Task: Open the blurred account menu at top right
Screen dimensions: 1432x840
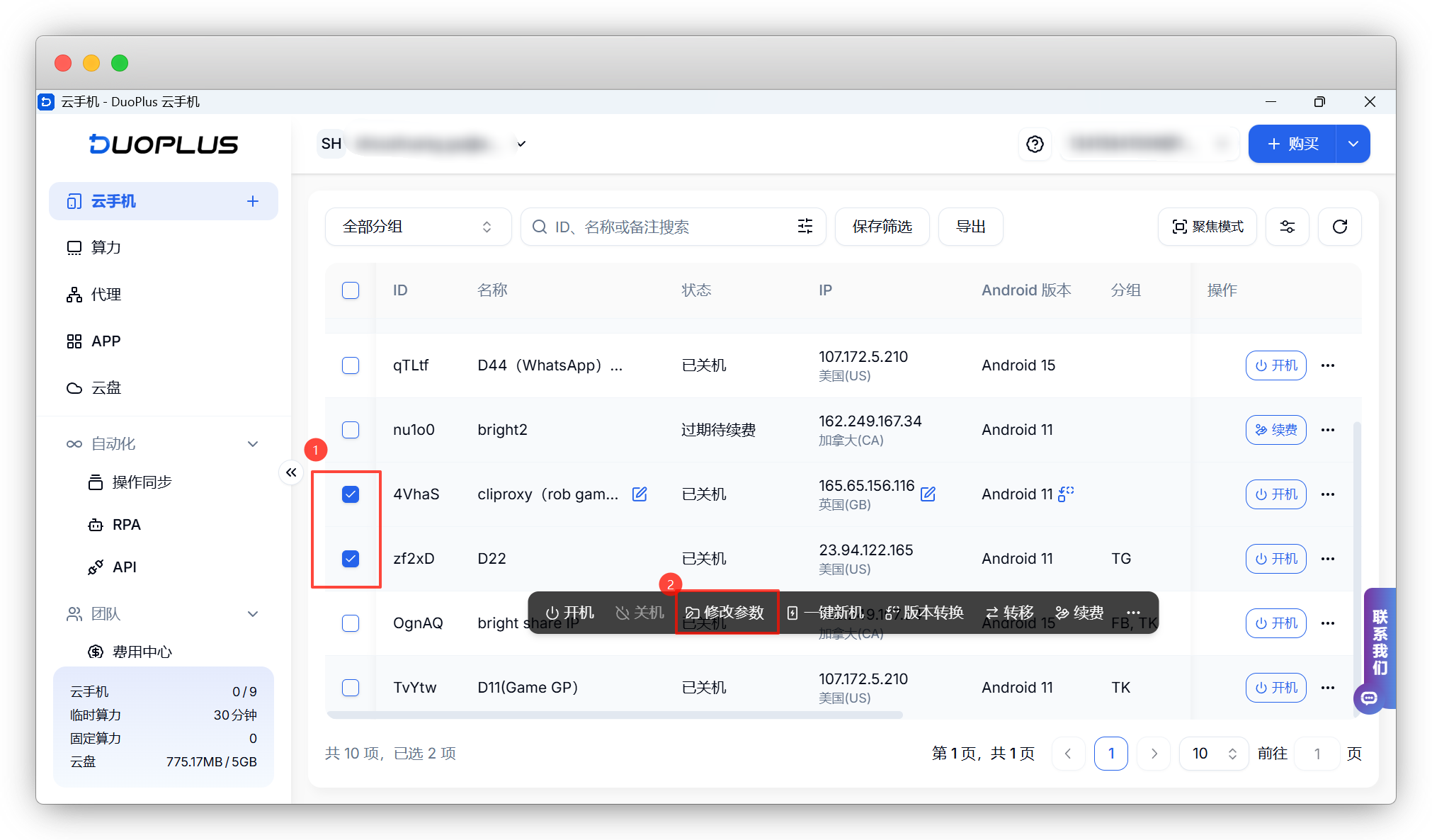Action: pos(1149,144)
